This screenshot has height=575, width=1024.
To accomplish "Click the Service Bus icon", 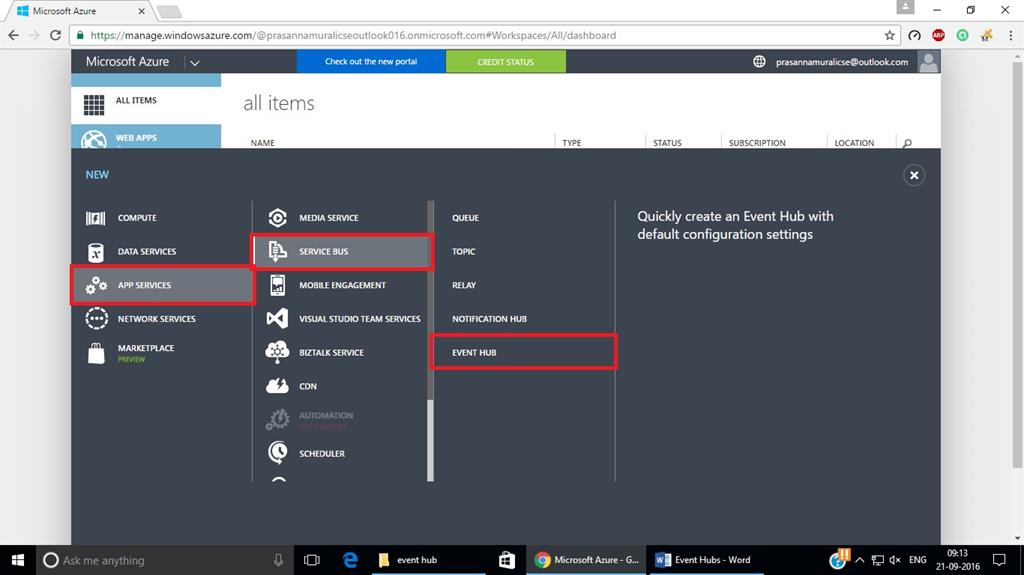I will click(x=278, y=252).
